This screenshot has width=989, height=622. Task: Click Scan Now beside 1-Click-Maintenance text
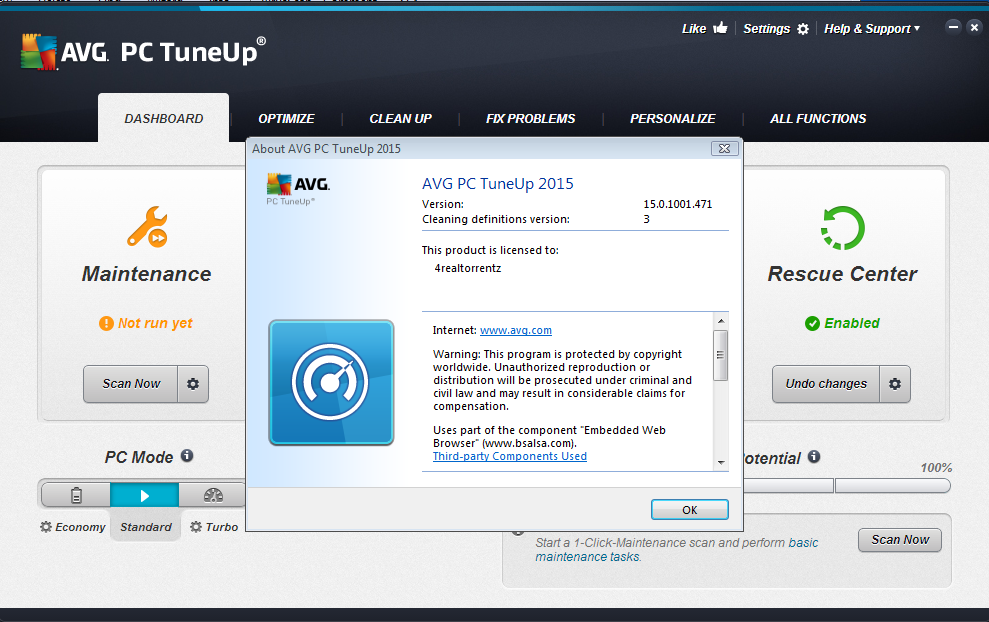pyautogui.click(x=900, y=540)
